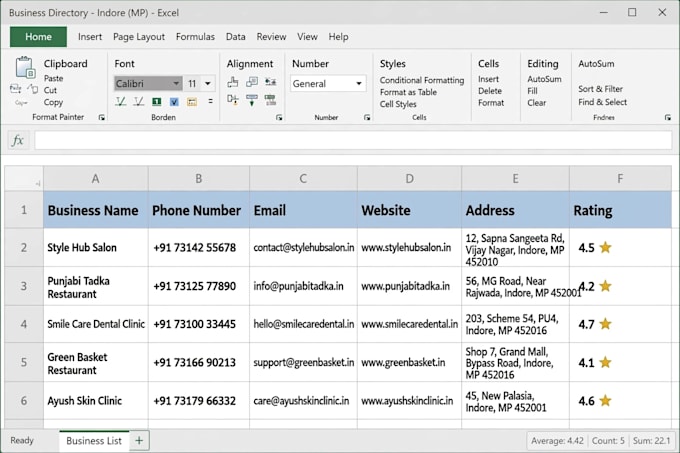Click inside the formula bar input
This screenshot has width=680, height=453.
point(353,140)
